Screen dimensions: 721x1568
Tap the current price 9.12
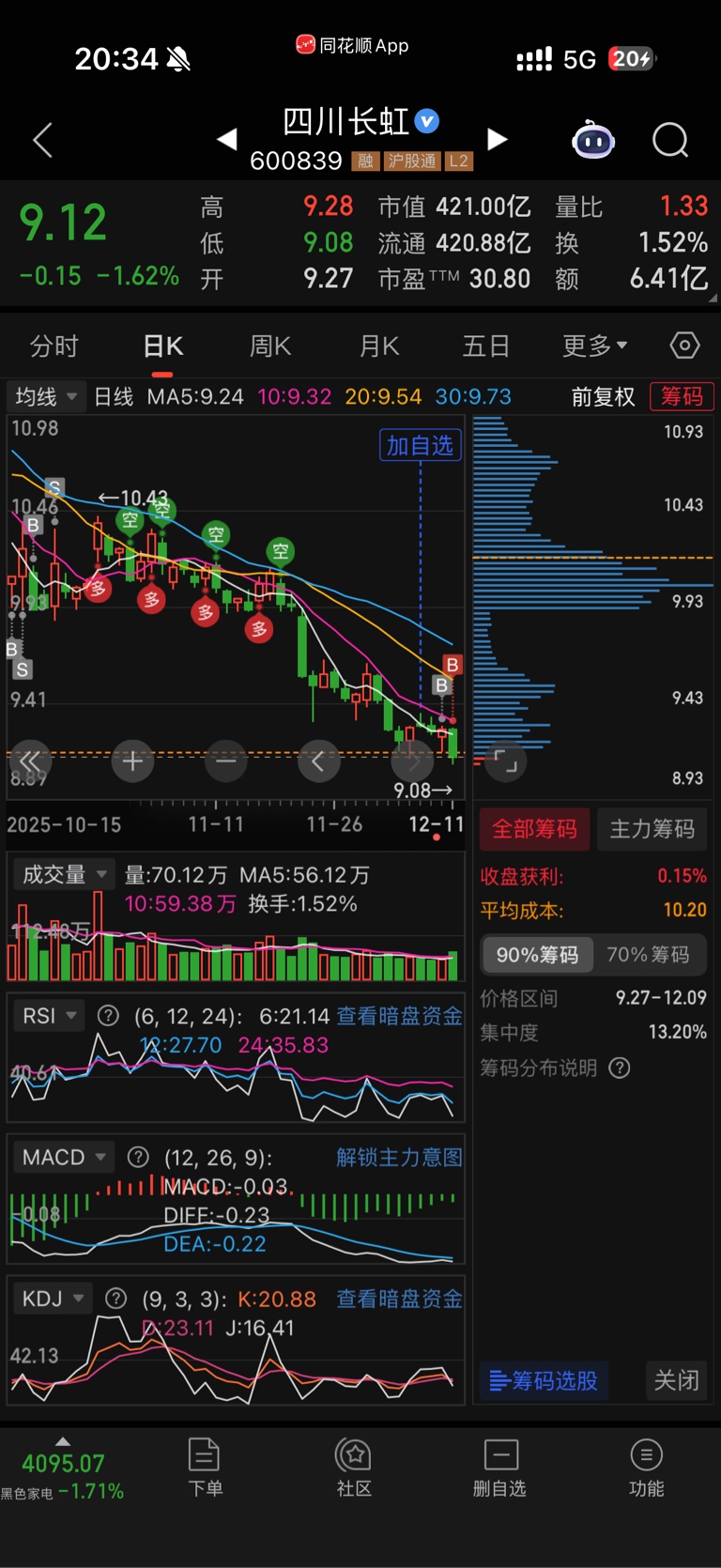click(x=63, y=223)
